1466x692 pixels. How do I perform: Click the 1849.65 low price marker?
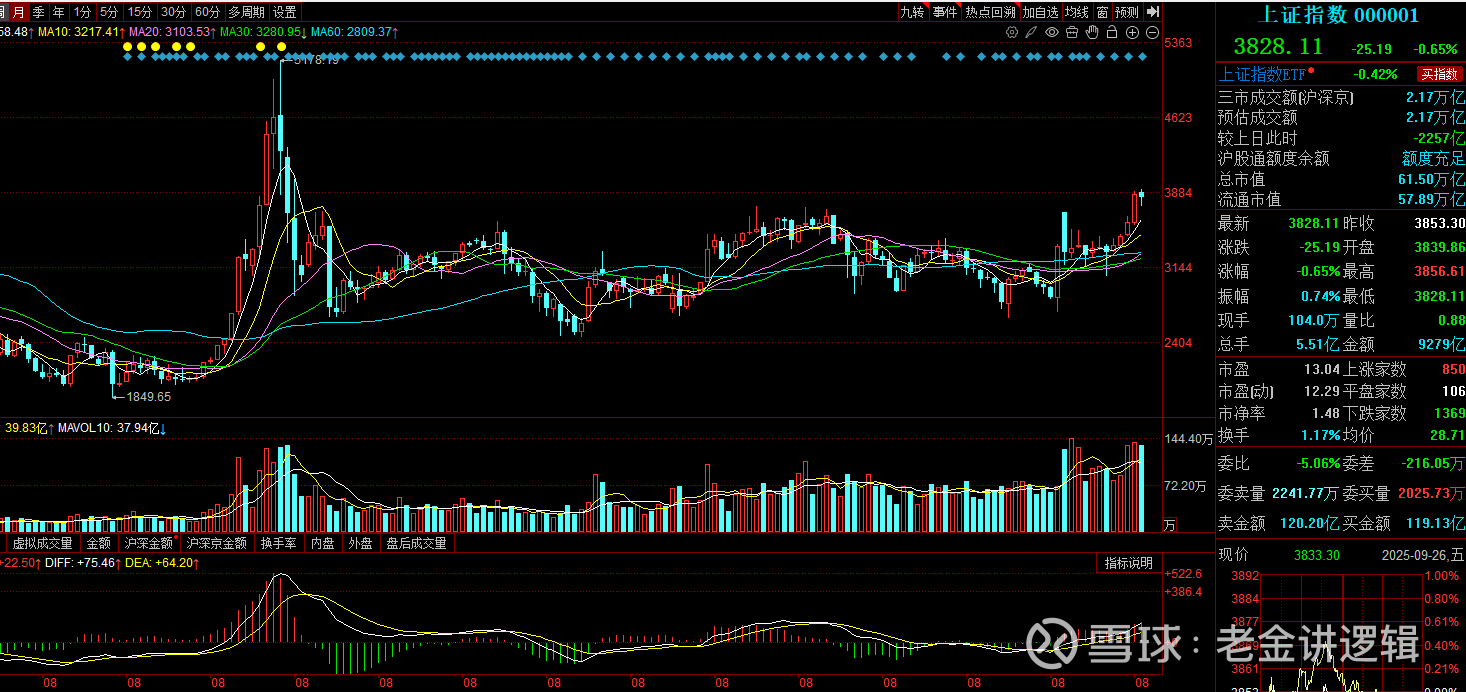click(148, 397)
